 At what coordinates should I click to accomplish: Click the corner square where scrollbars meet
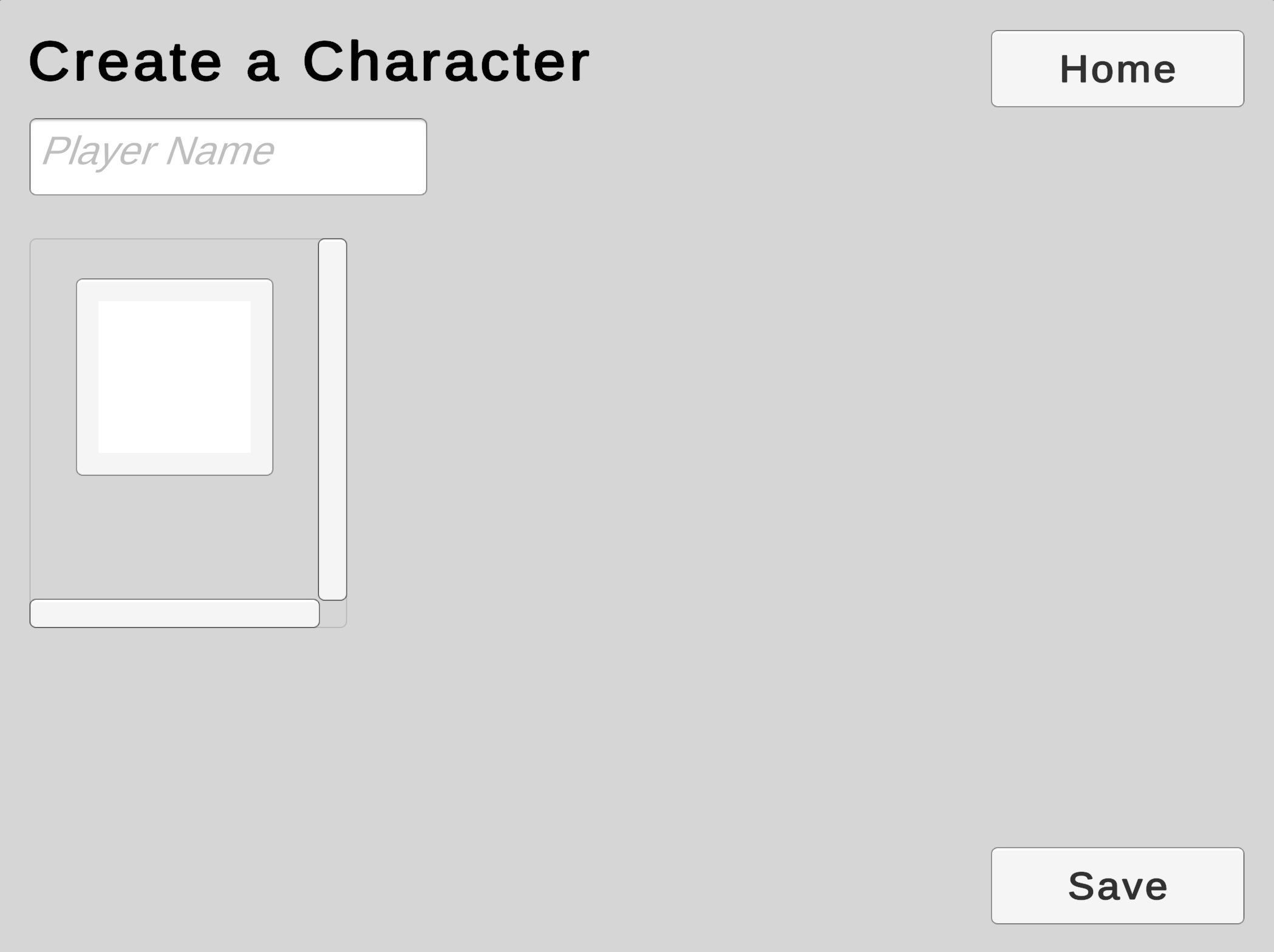(x=333, y=614)
